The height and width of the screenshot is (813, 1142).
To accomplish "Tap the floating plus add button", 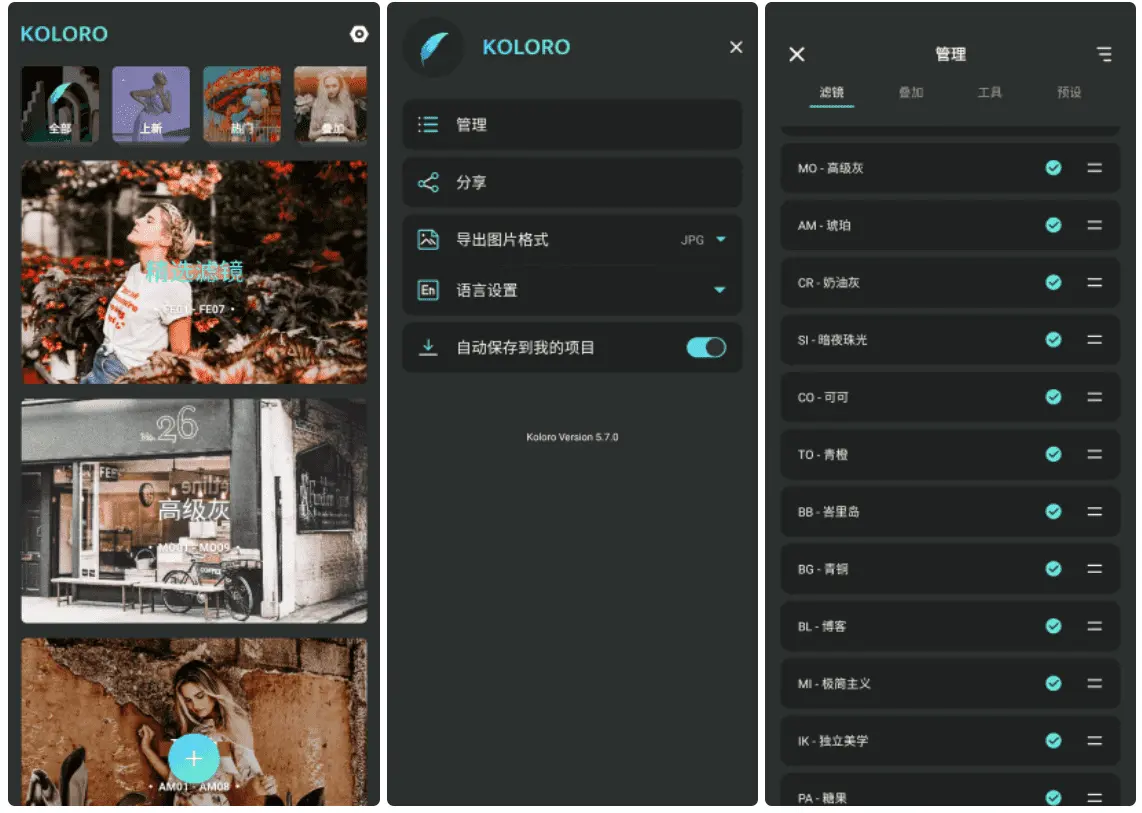I will [x=194, y=759].
